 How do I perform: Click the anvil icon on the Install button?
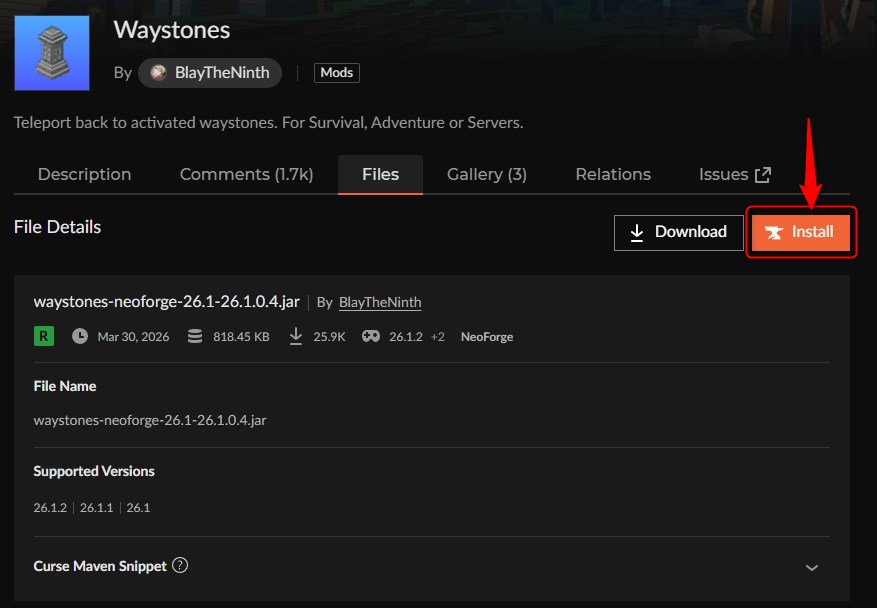pos(776,232)
